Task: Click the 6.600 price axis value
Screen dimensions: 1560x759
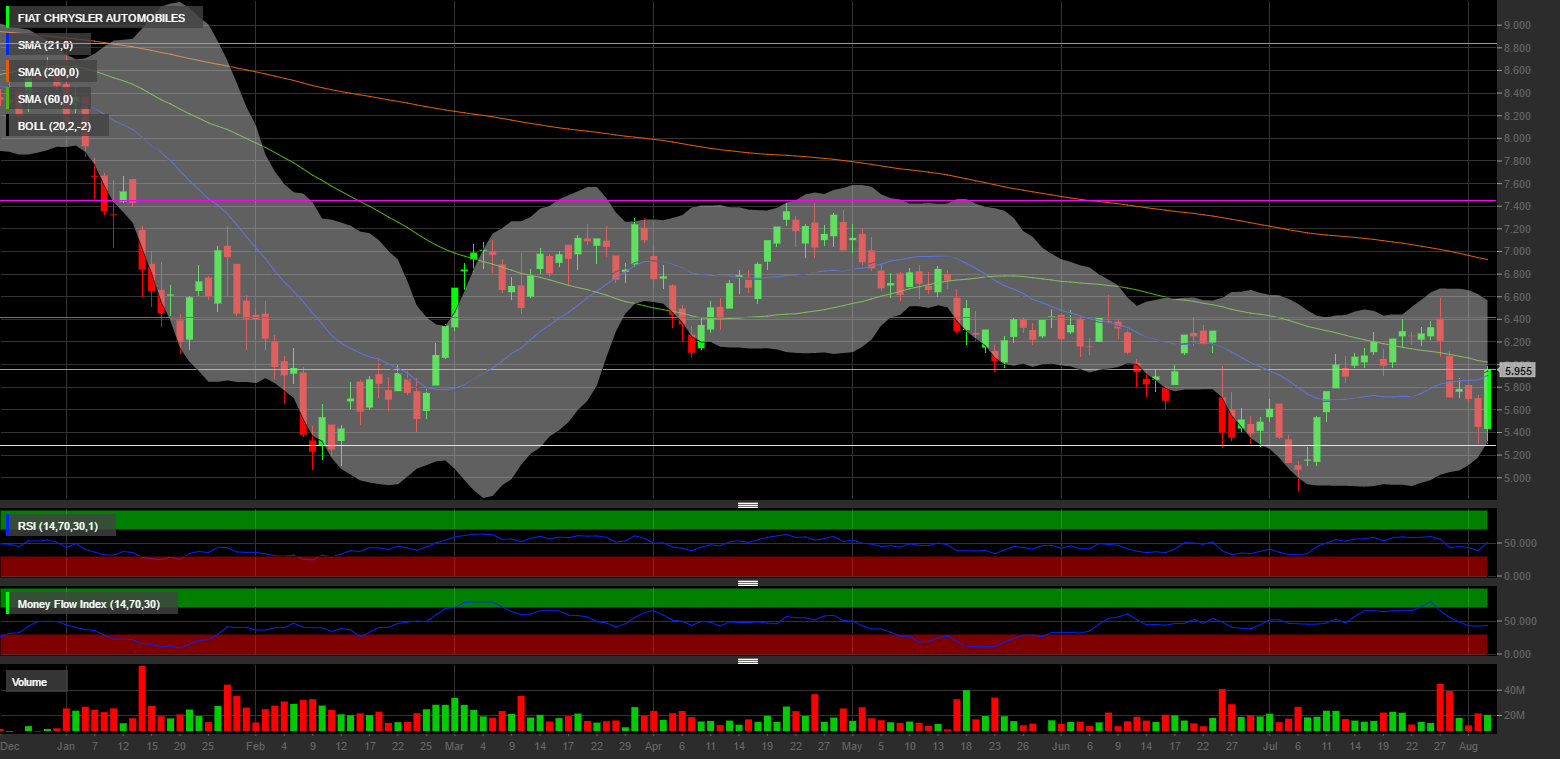Action: pos(1517,297)
